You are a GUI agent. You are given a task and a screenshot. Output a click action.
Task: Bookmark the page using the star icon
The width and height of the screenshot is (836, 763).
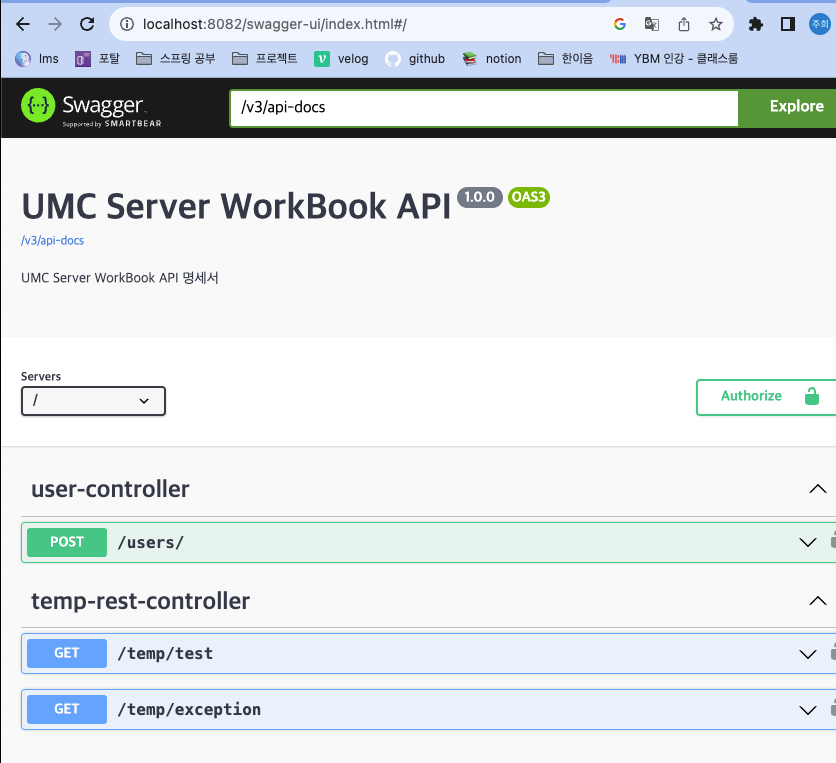715,22
